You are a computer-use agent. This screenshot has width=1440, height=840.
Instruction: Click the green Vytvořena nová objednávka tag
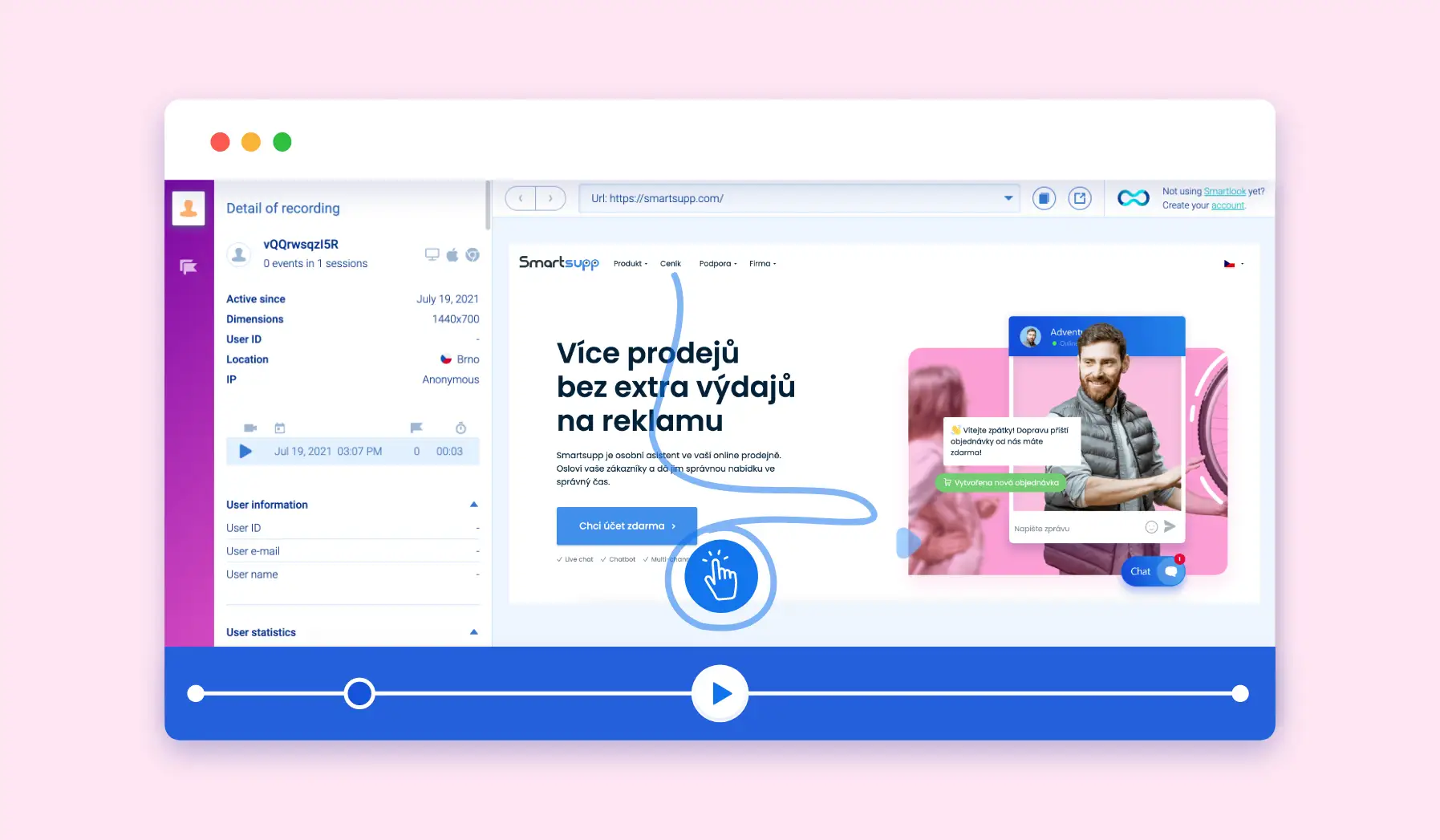tap(1001, 483)
